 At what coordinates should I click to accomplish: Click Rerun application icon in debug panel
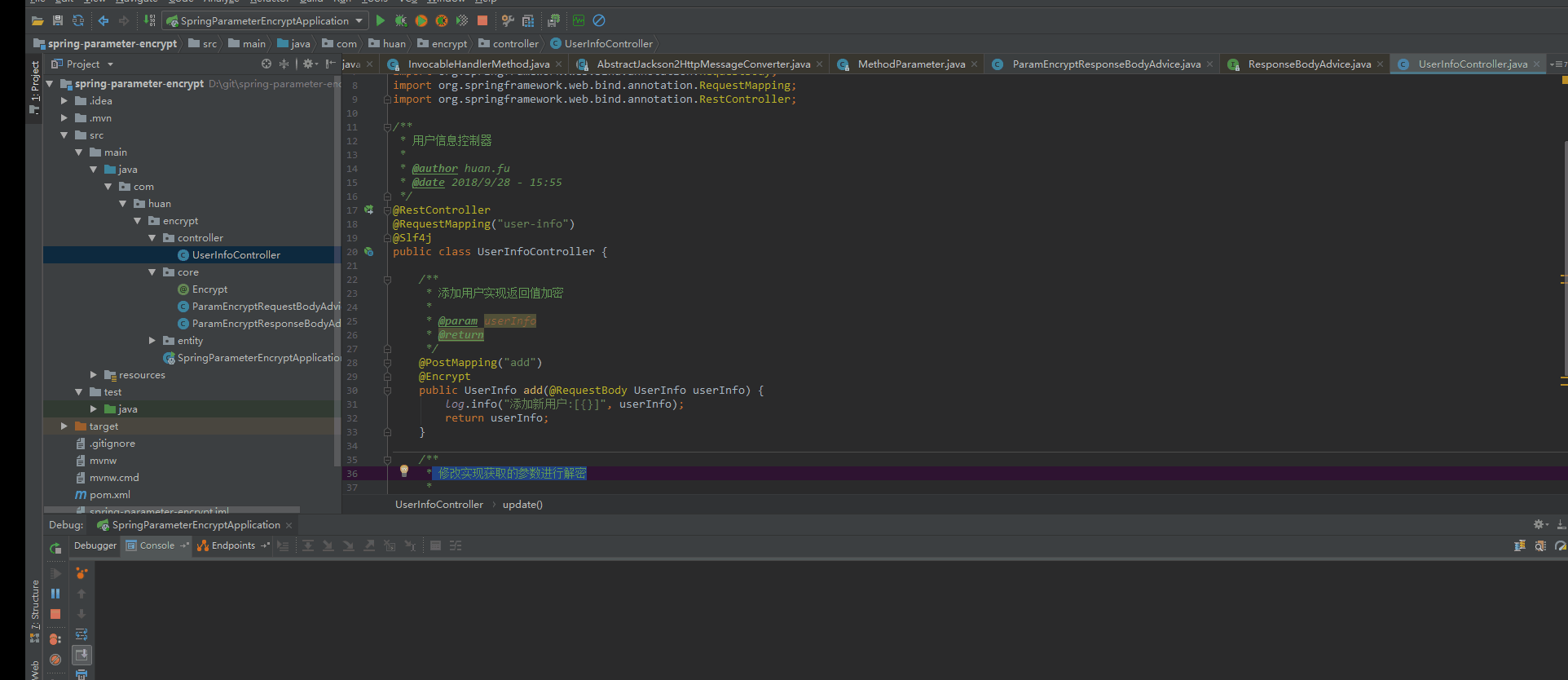pos(55,548)
